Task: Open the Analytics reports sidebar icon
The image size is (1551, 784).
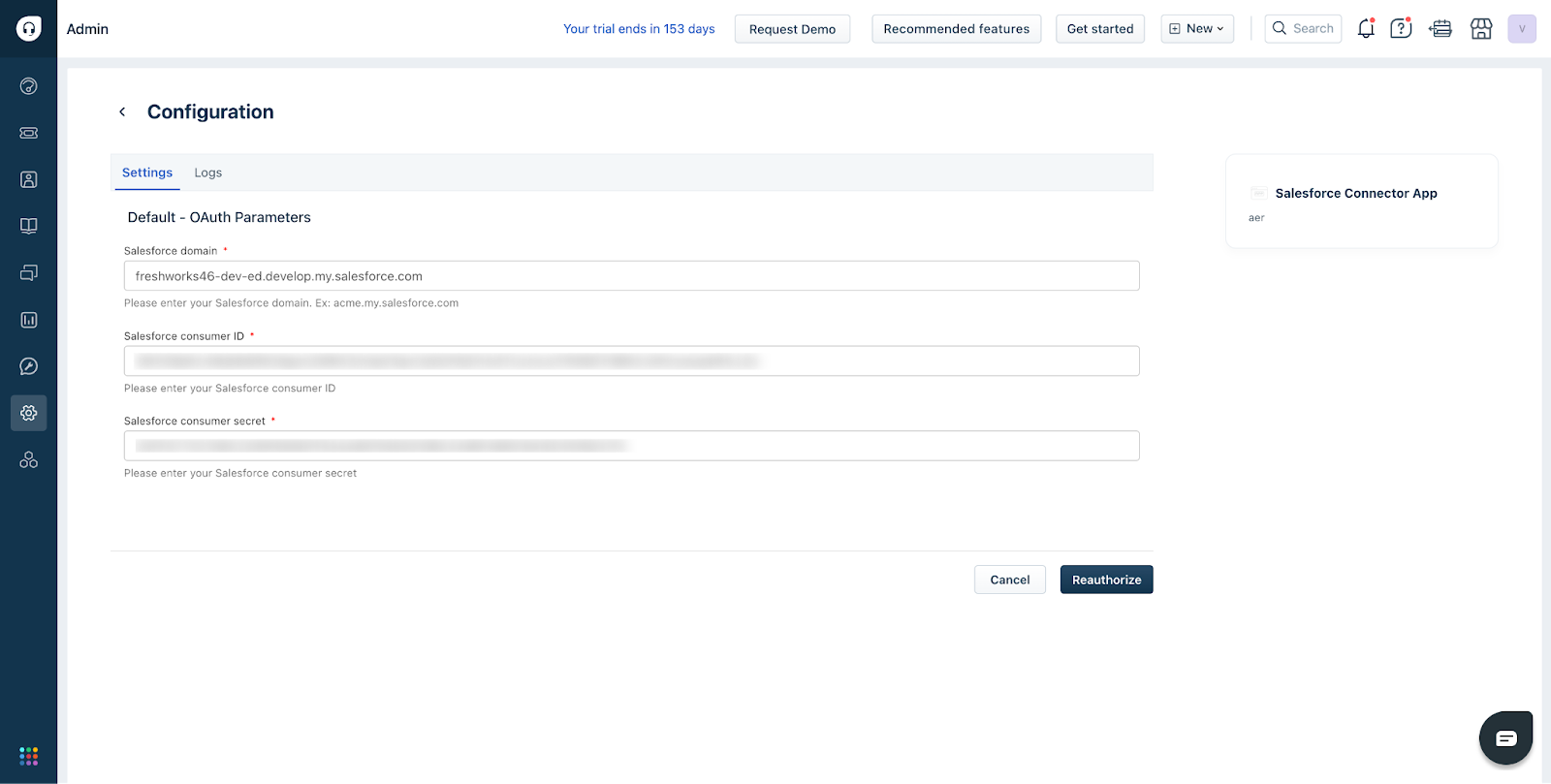Action: click(29, 320)
